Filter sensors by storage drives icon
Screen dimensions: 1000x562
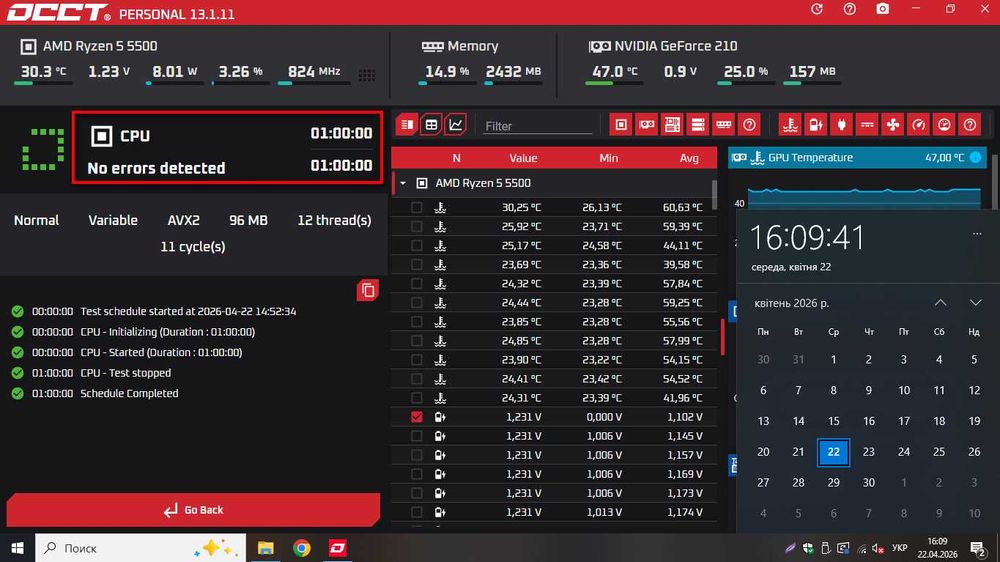(698, 124)
